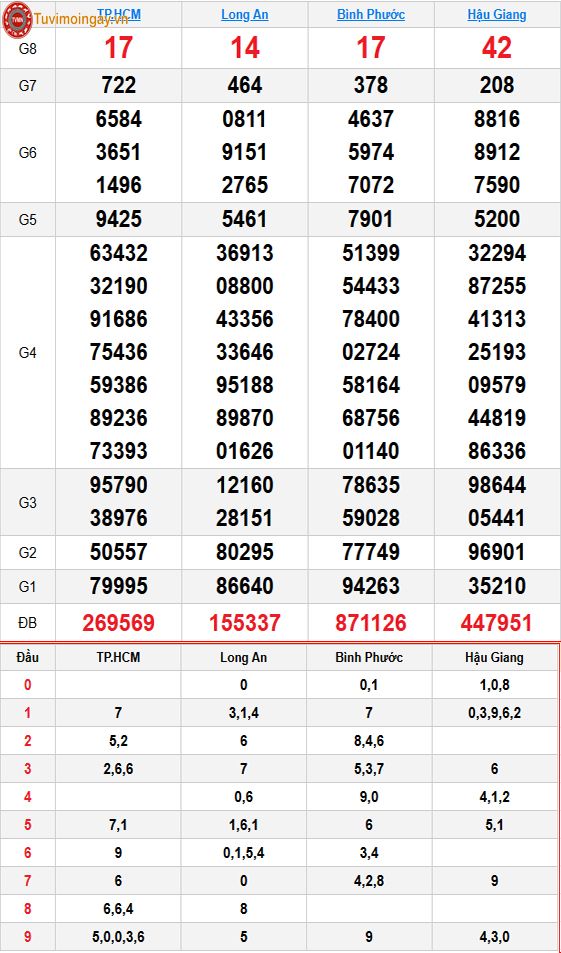The height and width of the screenshot is (953, 561).
Task: Click G5 number 5200
Action: click(x=497, y=219)
